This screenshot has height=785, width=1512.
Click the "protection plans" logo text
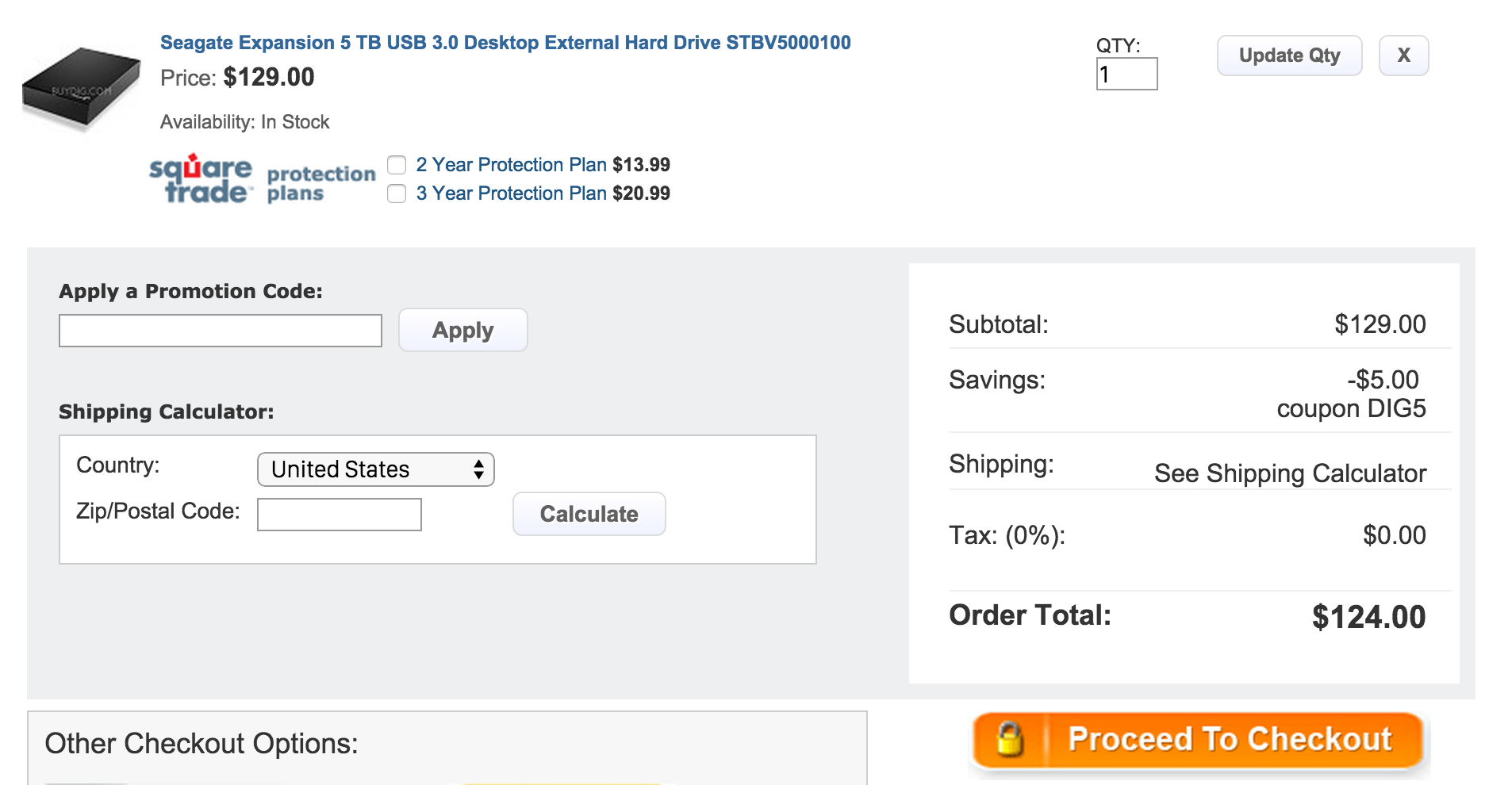click(320, 183)
